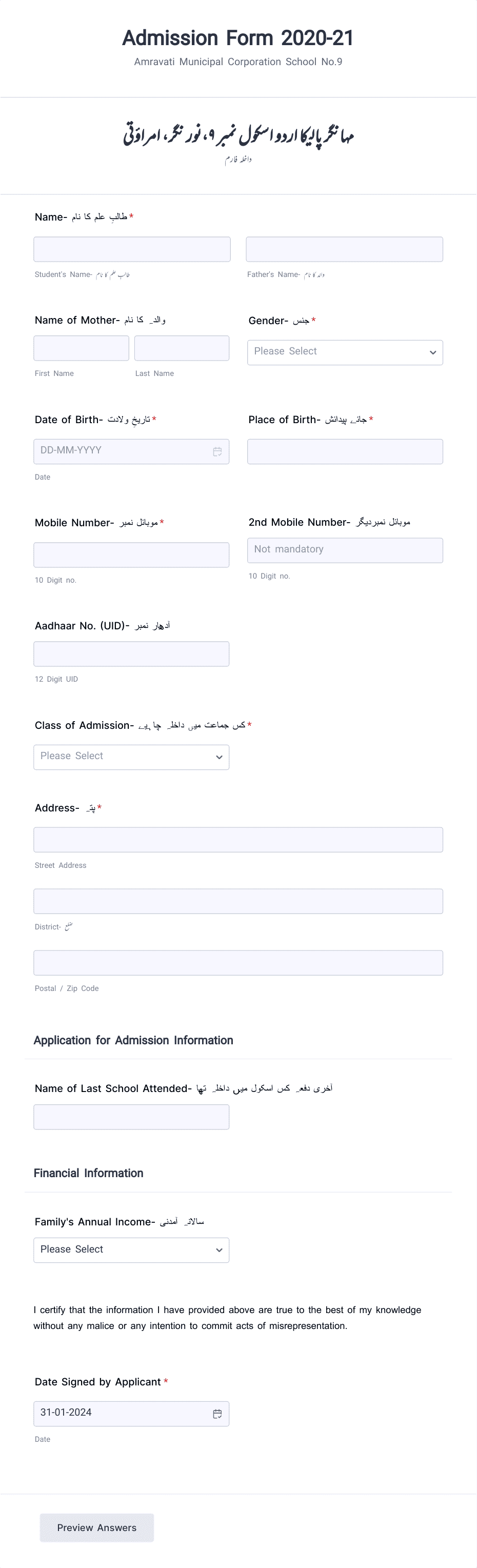Viewport: 477px width, 1568px height.
Task: Click the Aadhaar No. (UID) field
Action: tap(131, 653)
